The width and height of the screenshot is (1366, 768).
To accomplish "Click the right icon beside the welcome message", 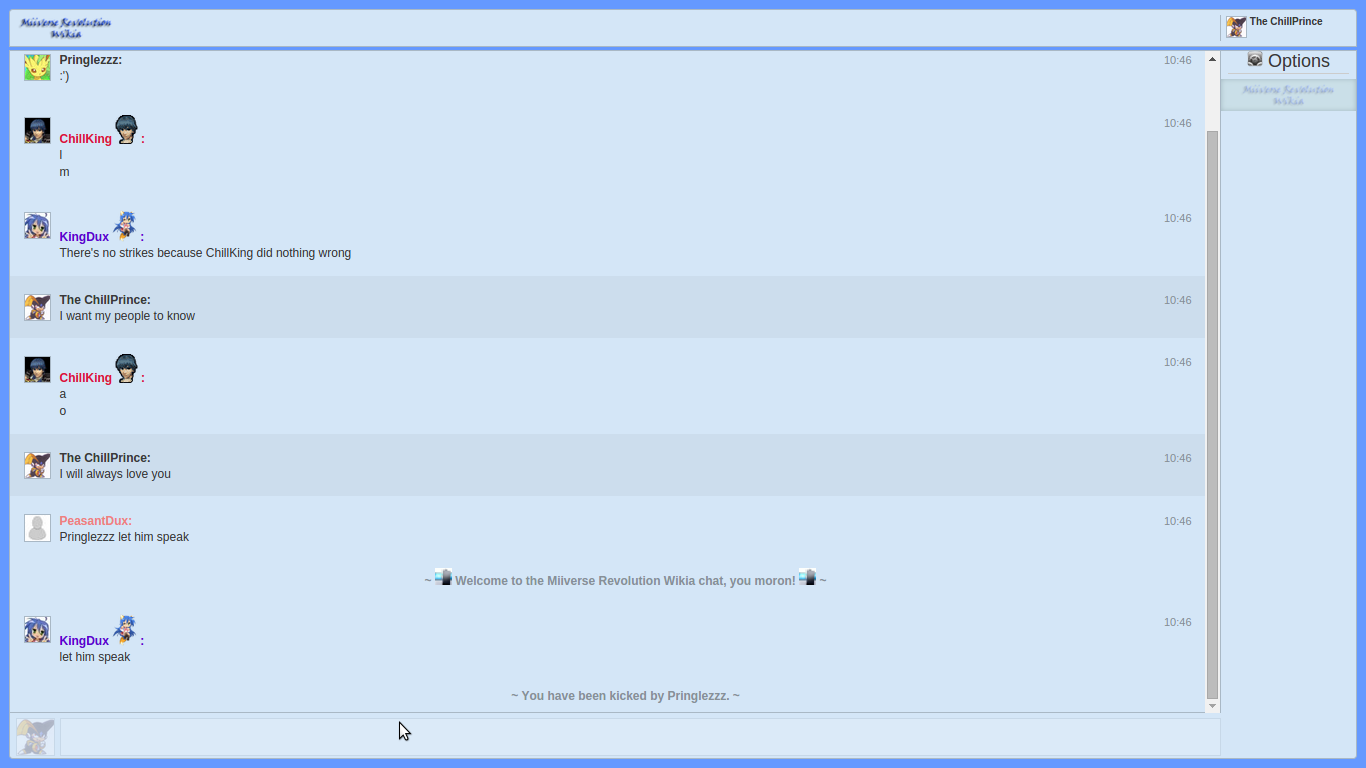I will 807,577.
